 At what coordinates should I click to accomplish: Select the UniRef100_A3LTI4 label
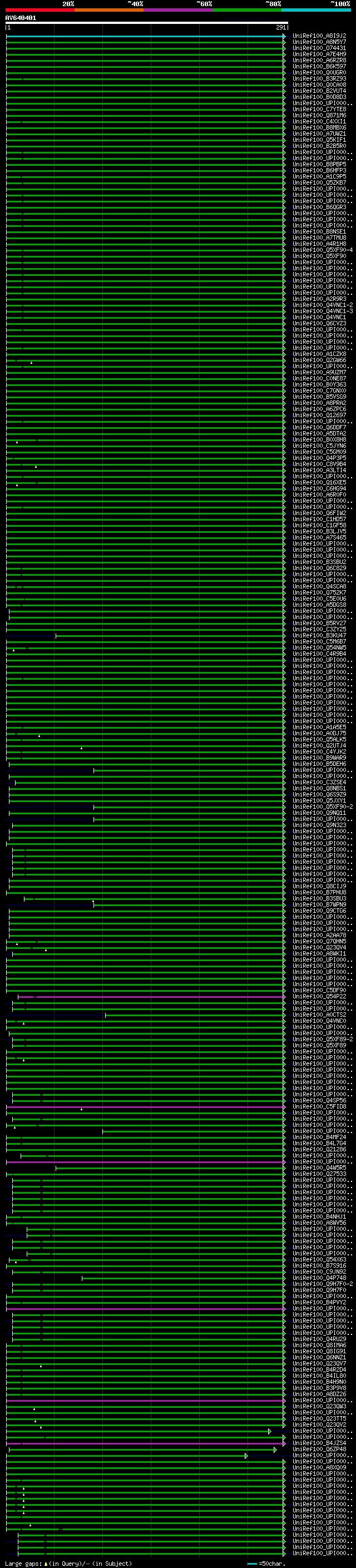pos(319,470)
